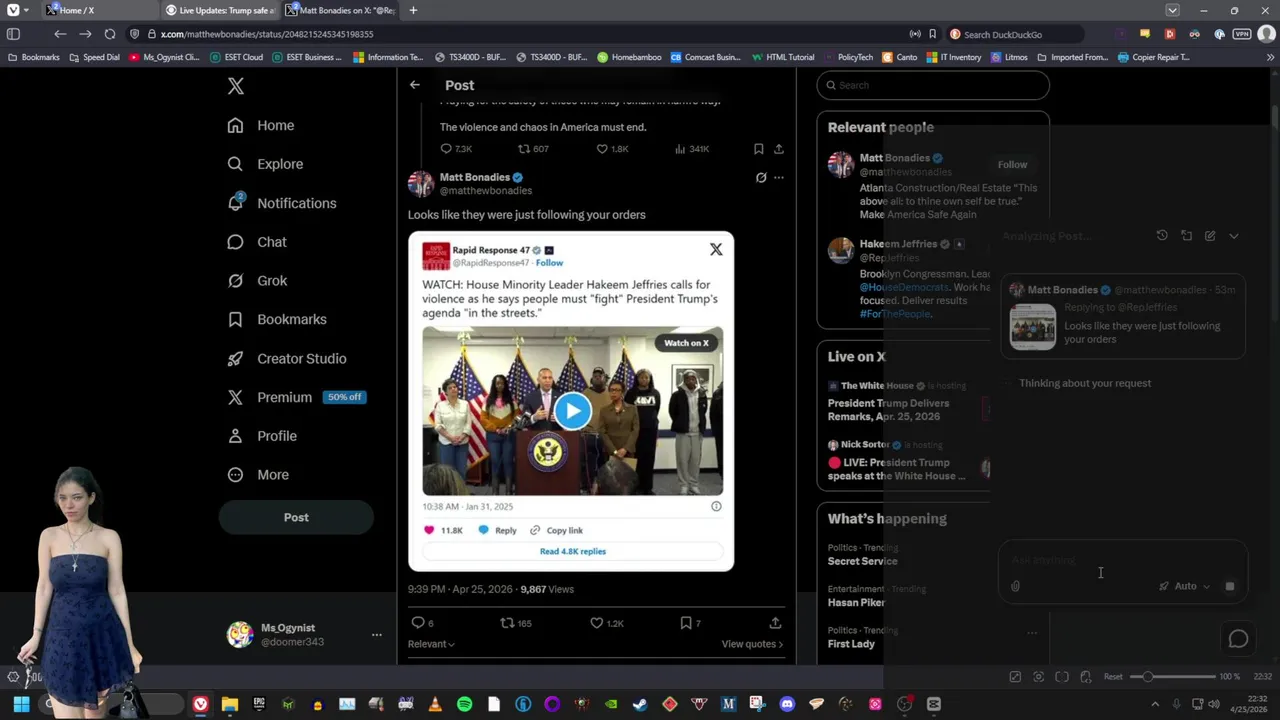Viewport: 1280px width, 720px height.
Task: Open a new browser tab
Action: tap(413, 10)
